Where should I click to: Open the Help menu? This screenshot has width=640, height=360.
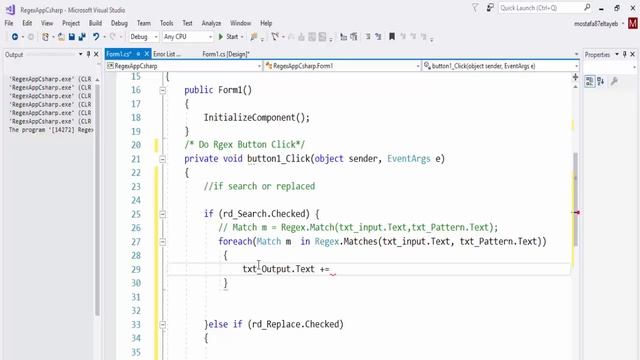coord(266,23)
